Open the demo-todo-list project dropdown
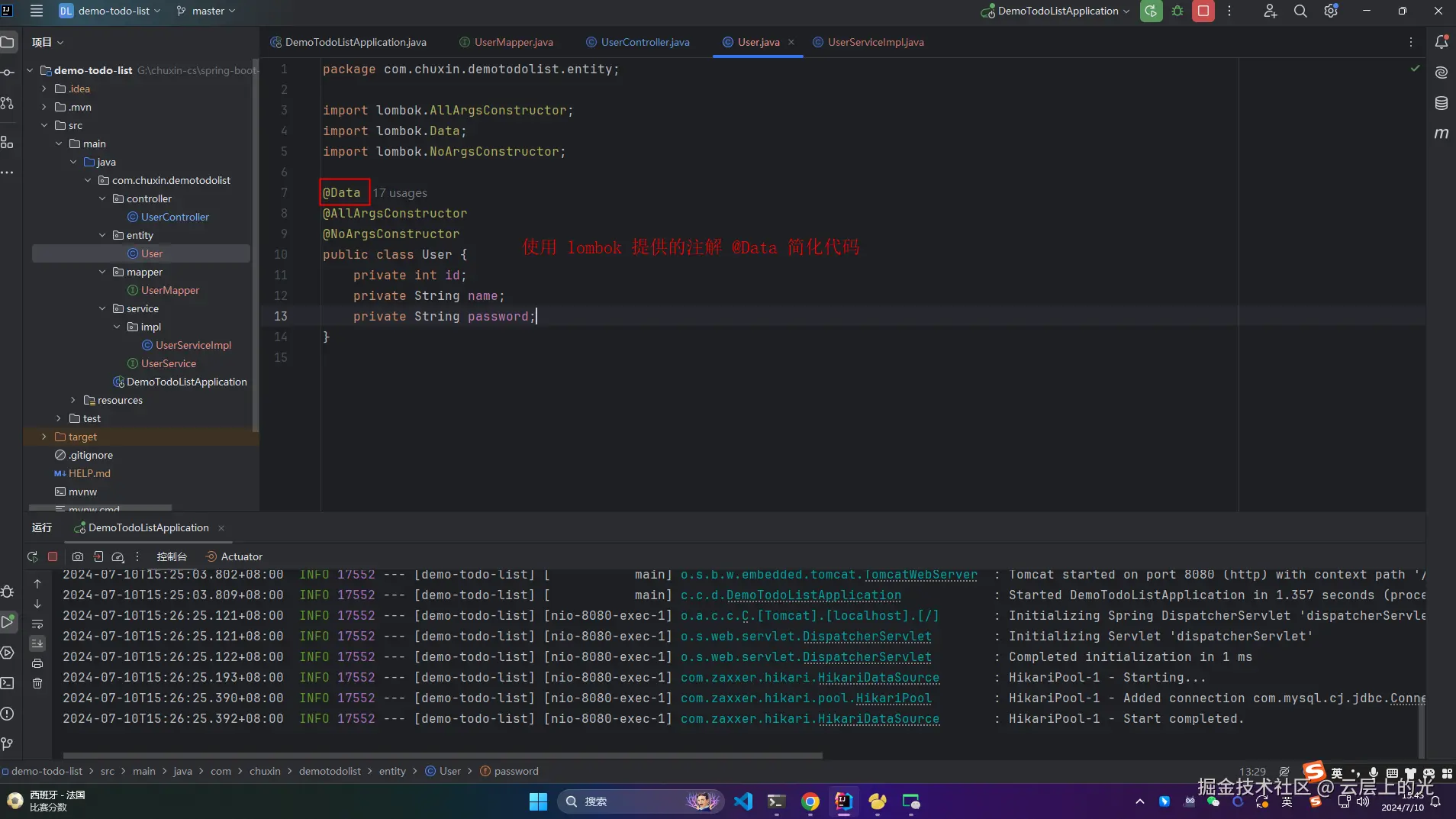The width and height of the screenshot is (1456, 819). 110,11
